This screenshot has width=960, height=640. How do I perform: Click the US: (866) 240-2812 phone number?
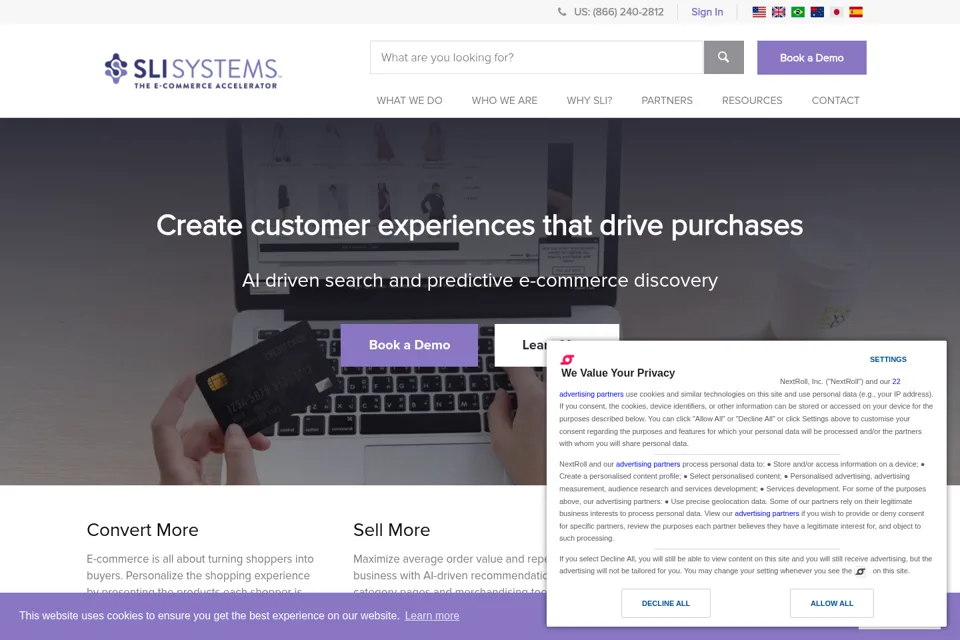[618, 12]
